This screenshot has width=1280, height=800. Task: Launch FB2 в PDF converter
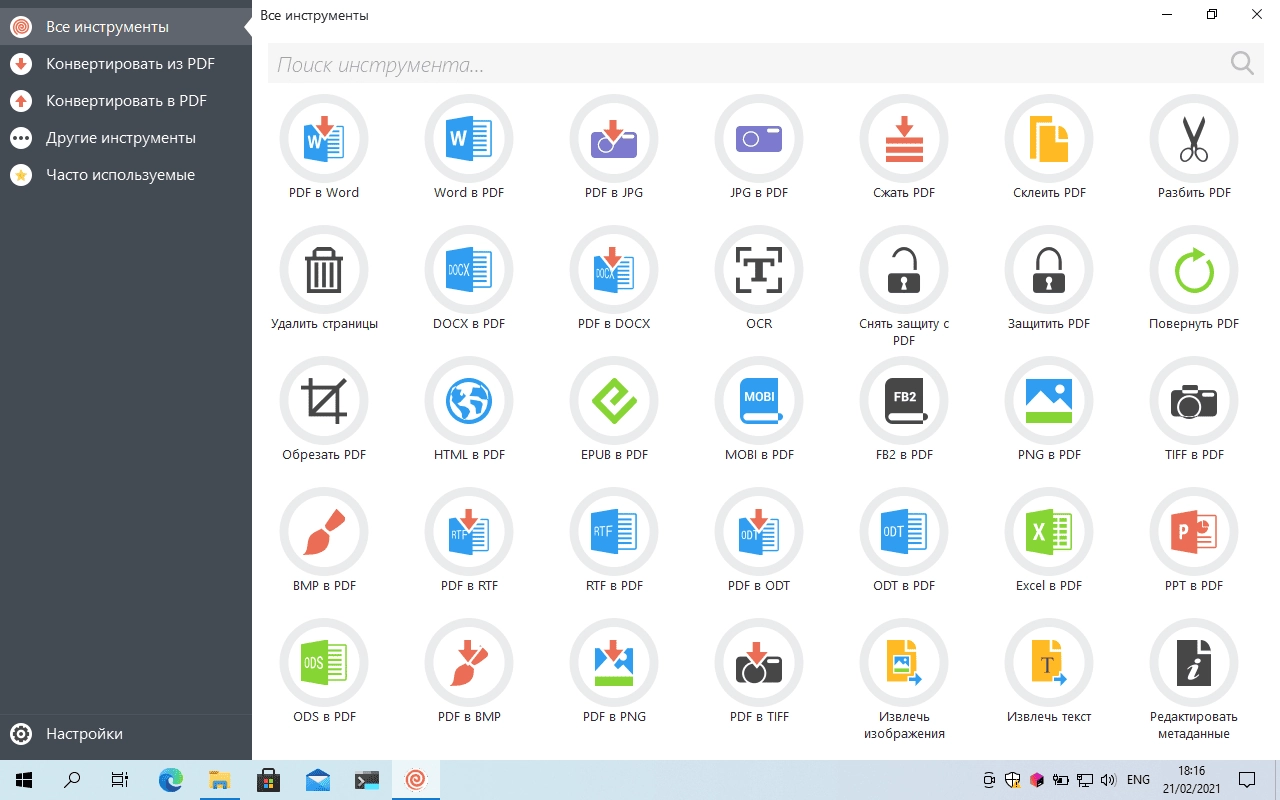pyautogui.click(x=904, y=401)
